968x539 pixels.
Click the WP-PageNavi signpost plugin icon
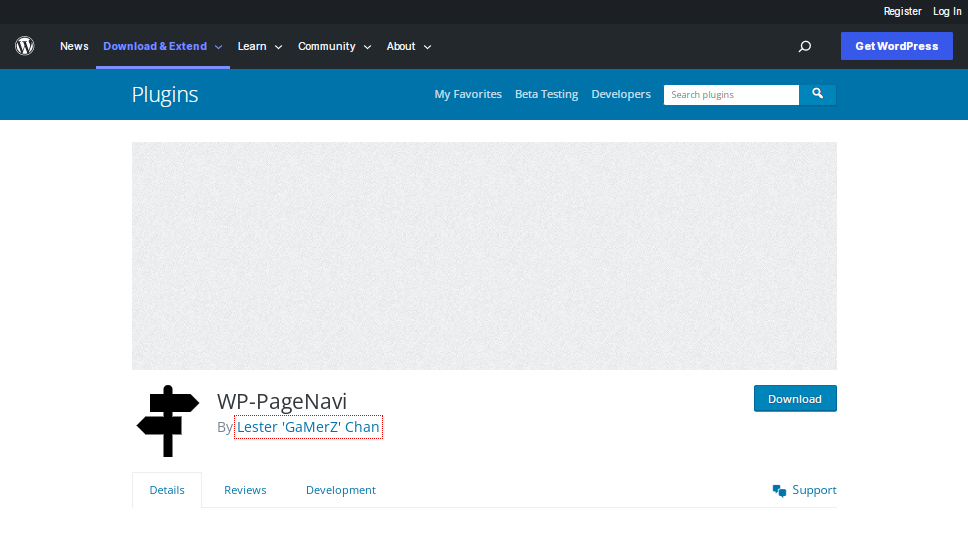[x=168, y=421]
